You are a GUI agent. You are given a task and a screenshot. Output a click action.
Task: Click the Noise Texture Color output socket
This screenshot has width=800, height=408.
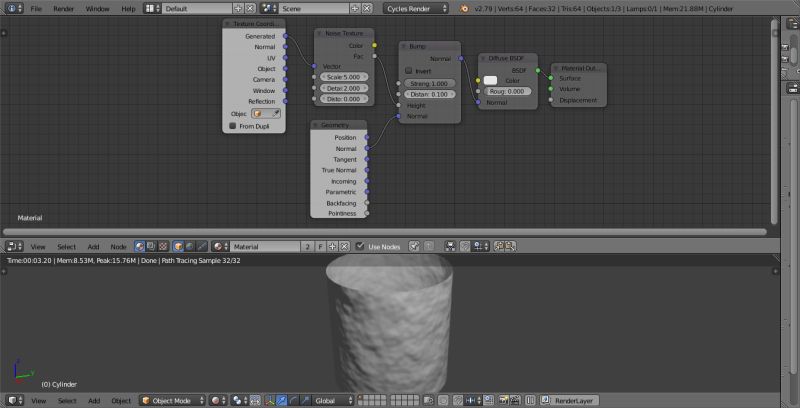374,45
